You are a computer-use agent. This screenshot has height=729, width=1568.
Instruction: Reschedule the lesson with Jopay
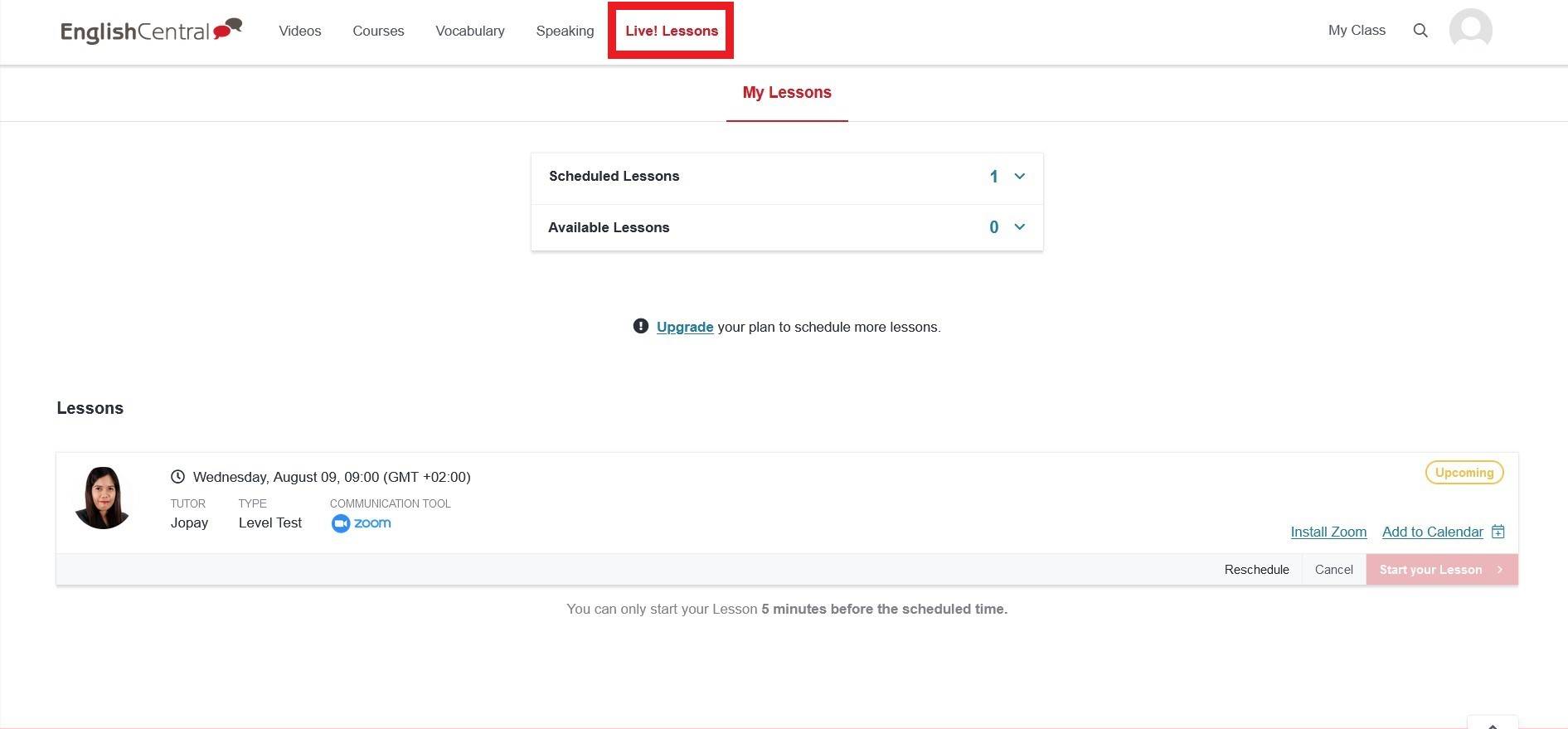click(x=1257, y=570)
